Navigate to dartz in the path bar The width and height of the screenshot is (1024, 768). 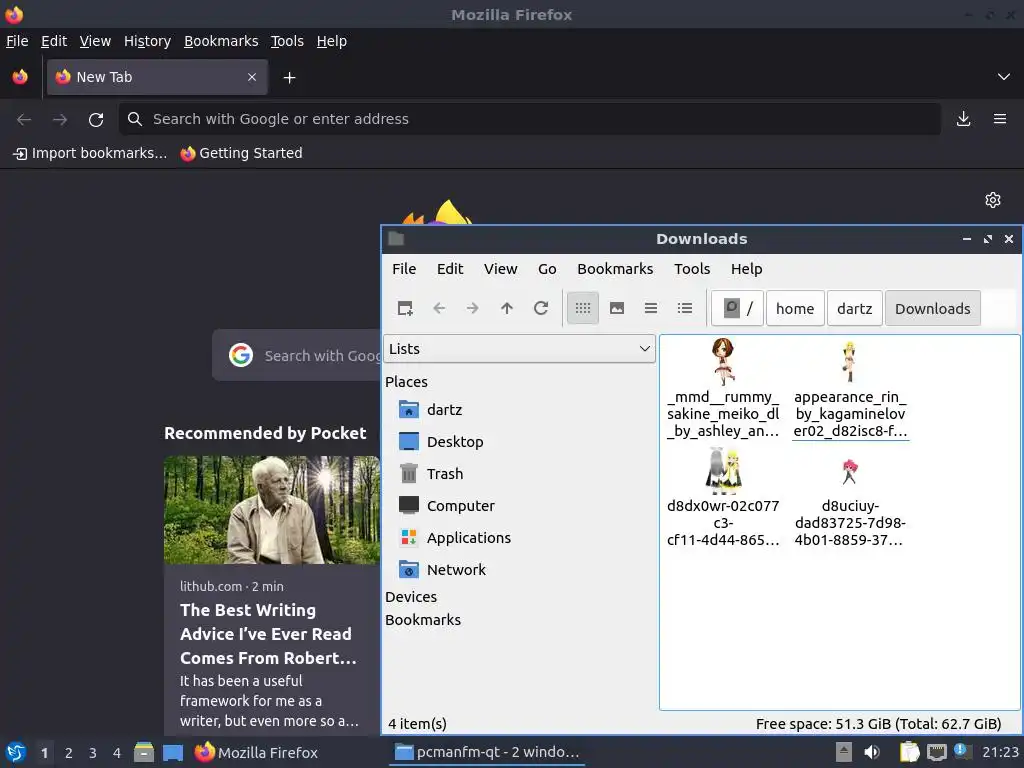854,308
